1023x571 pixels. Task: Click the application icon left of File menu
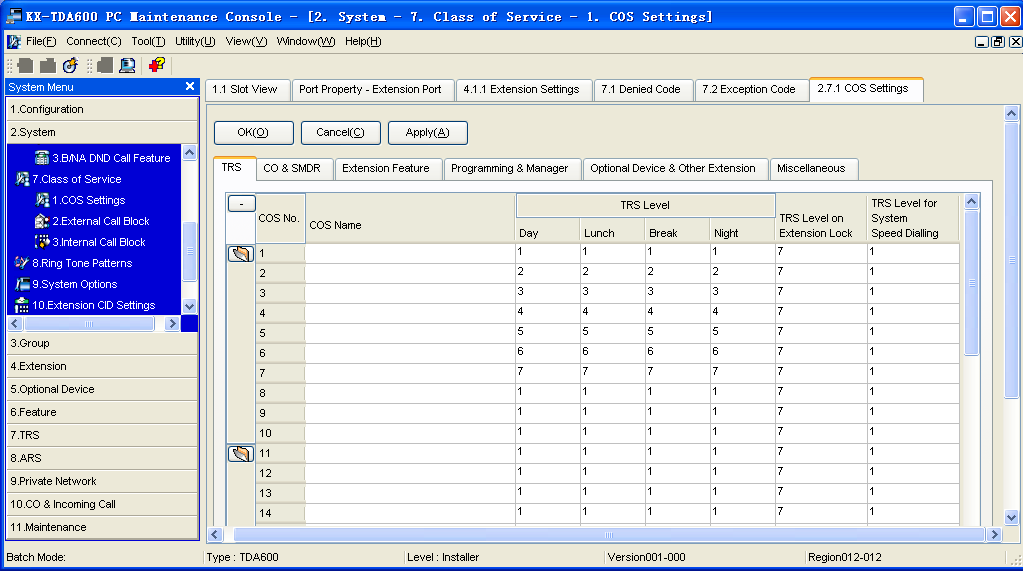point(14,42)
